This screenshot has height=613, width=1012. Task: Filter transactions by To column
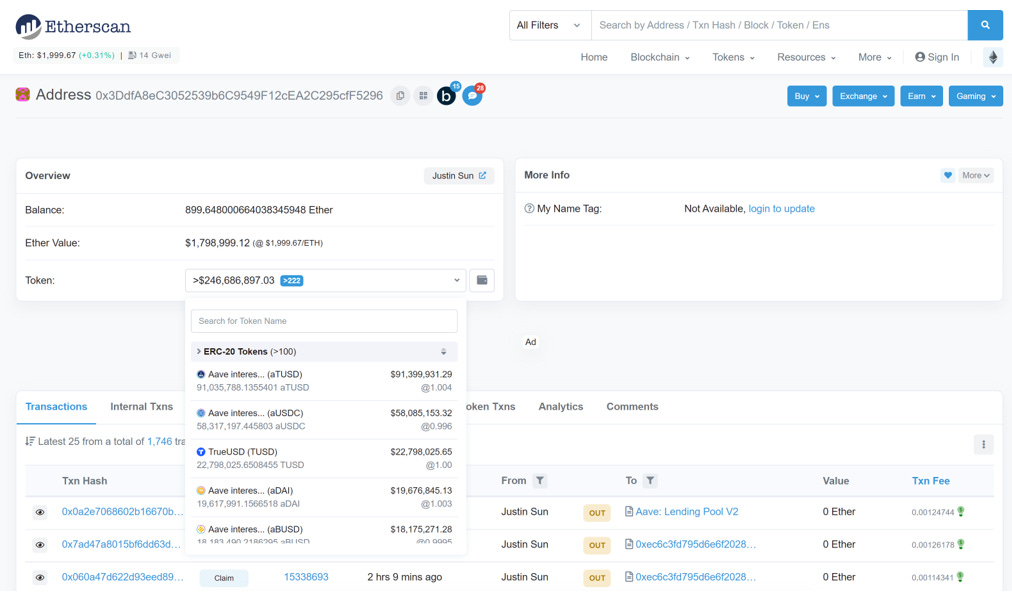pyautogui.click(x=650, y=481)
